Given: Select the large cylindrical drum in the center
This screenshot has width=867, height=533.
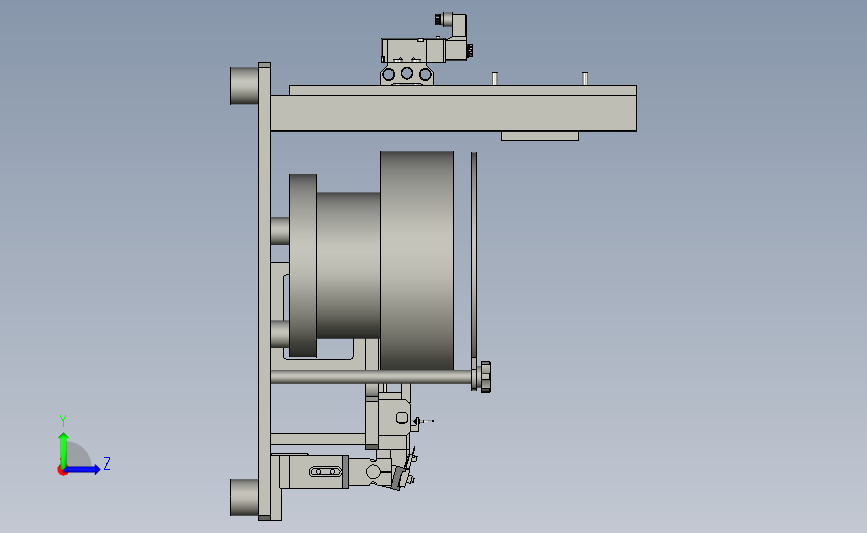Looking at the screenshot, I should point(417,260).
